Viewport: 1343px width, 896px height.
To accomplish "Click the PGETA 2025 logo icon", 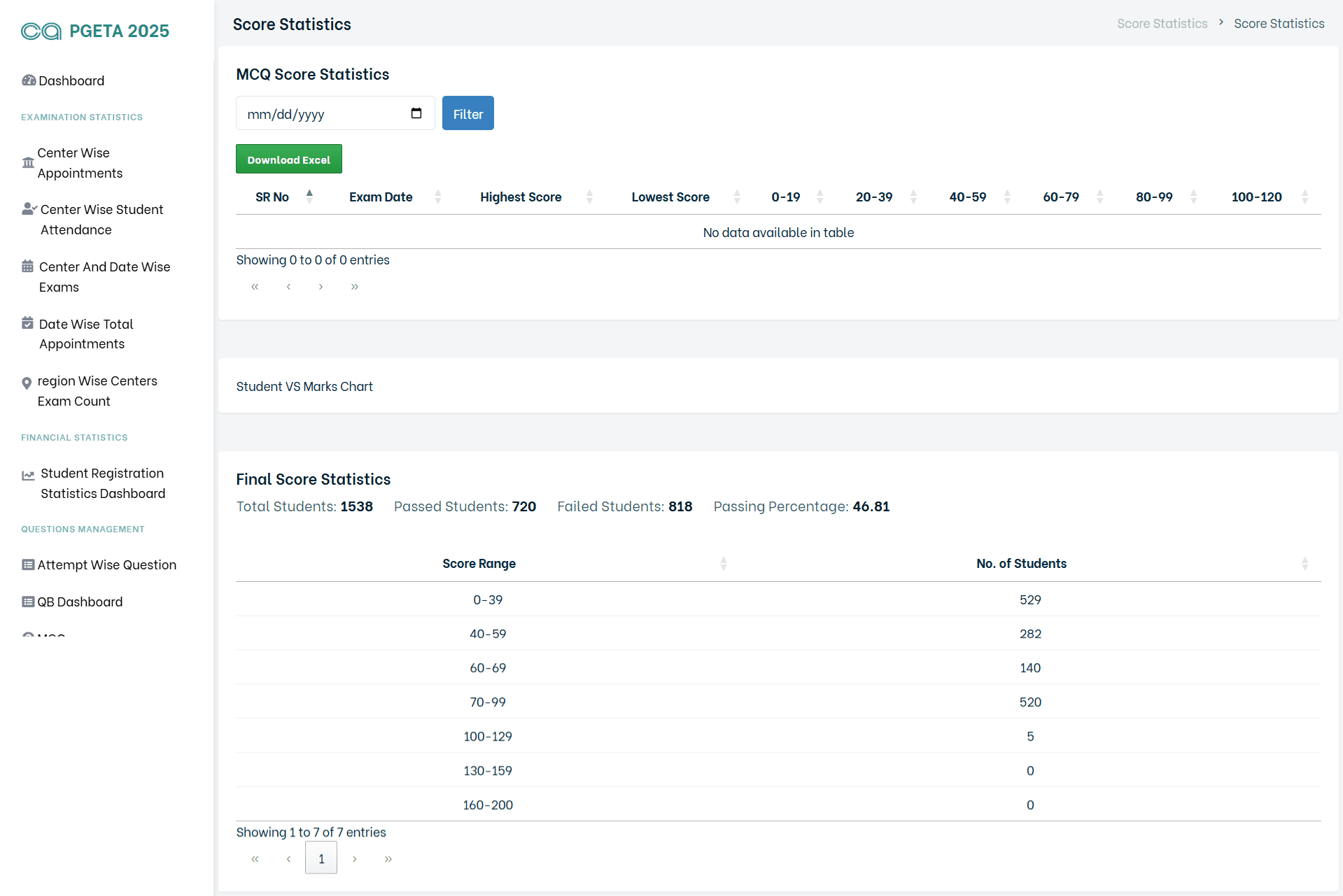I will coord(41,31).
